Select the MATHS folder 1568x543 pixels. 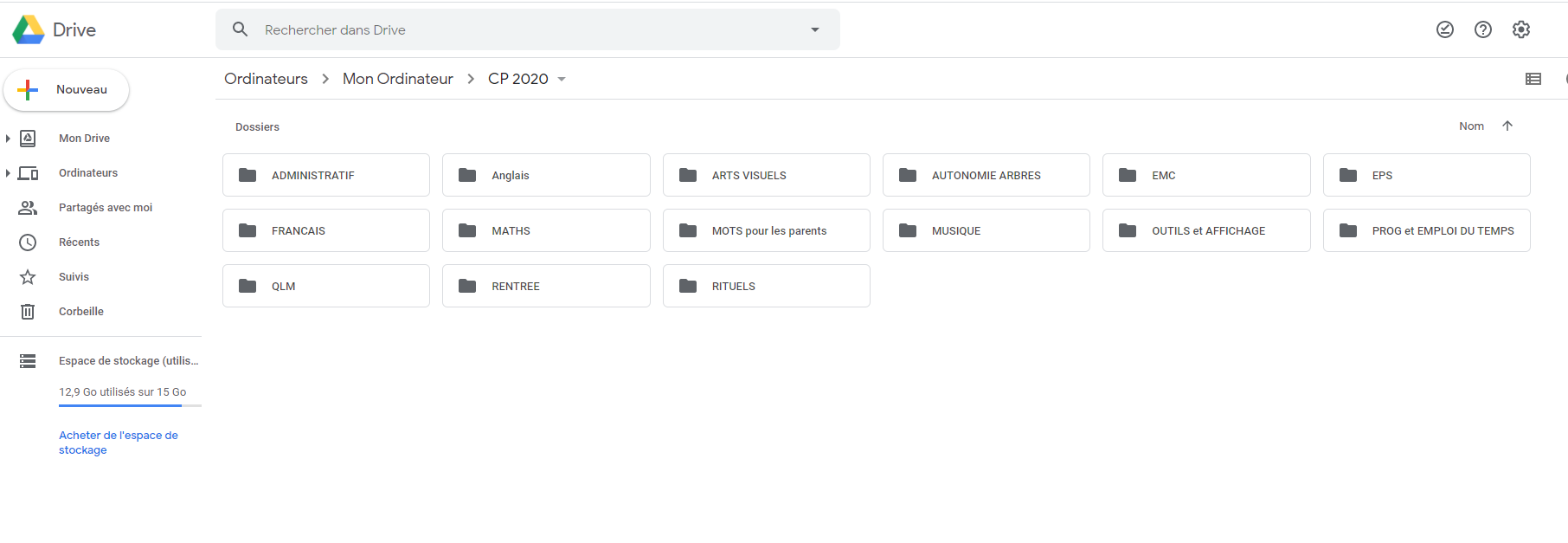pyautogui.click(x=546, y=230)
